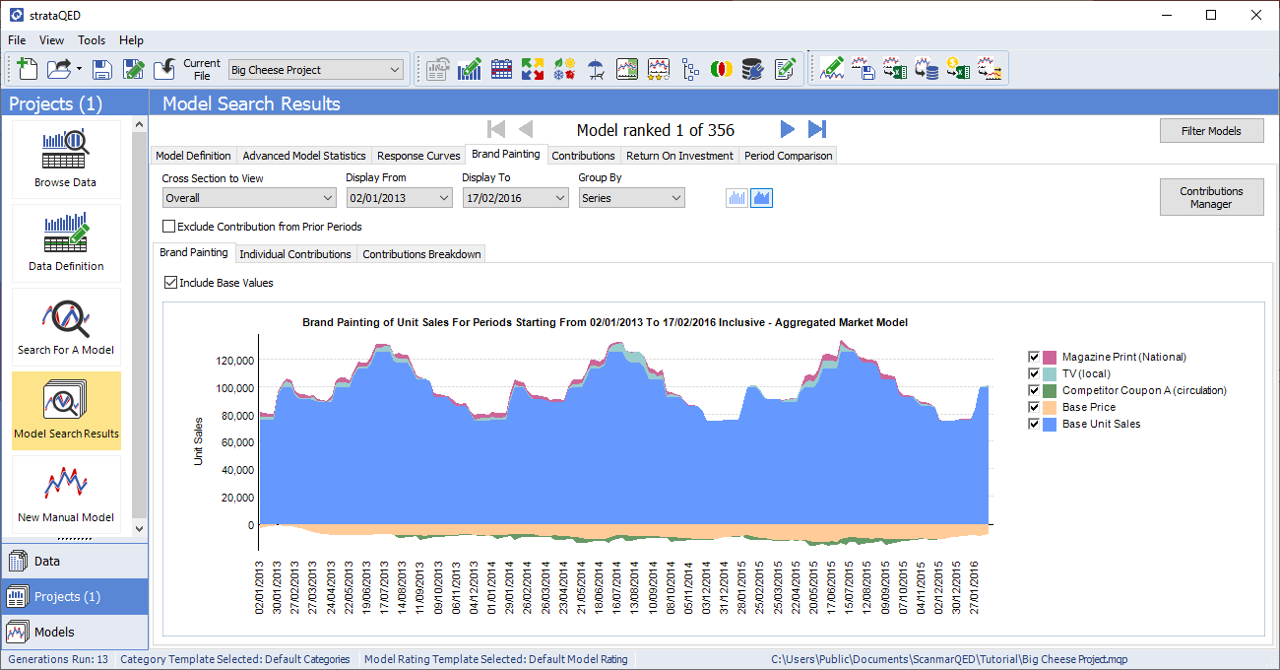
Task: Open the Contributions Manager button
Action: point(1211,197)
